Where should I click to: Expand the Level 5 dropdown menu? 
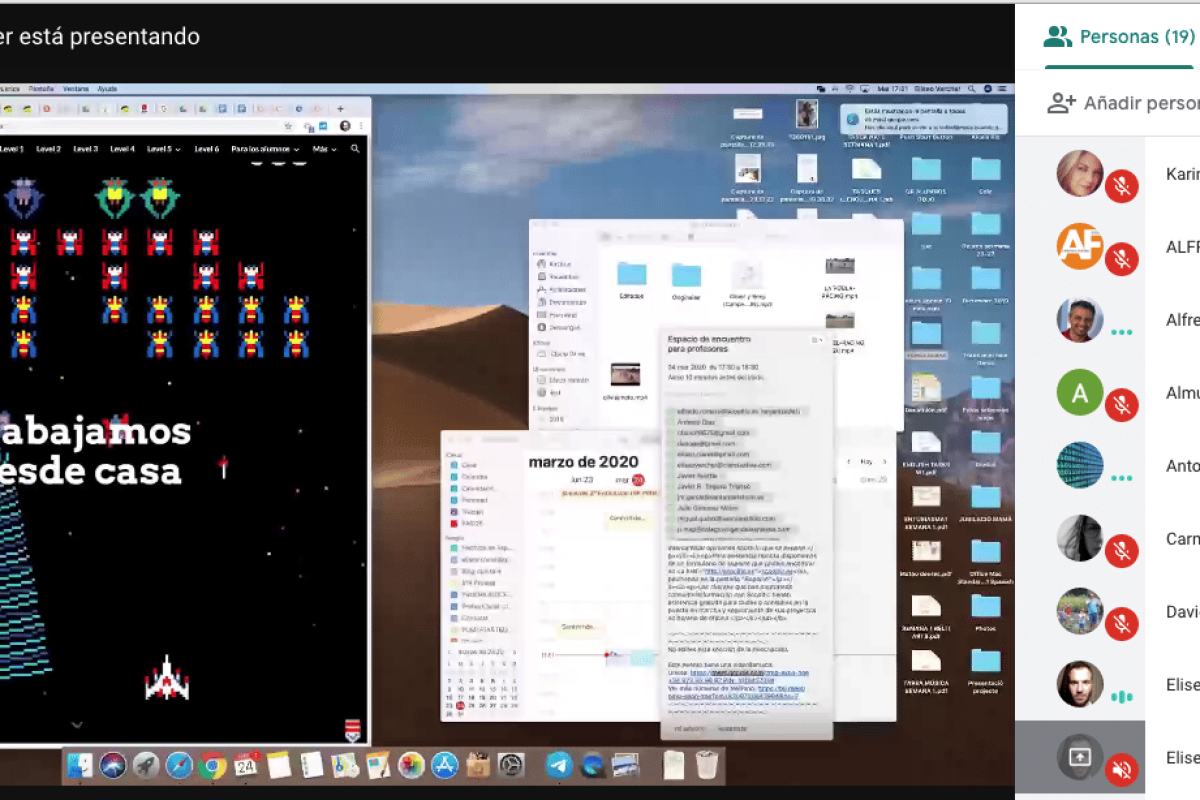pyautogui.click(x=164, y=149)
